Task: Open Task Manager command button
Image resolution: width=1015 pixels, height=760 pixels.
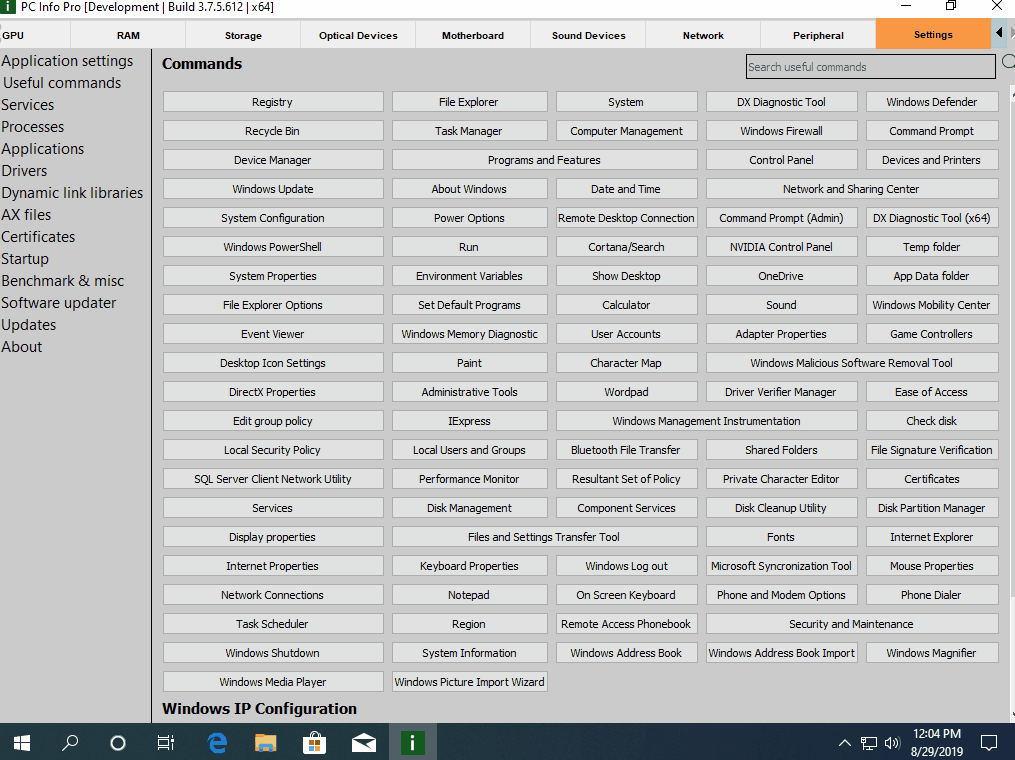Action: coord(469,131)
